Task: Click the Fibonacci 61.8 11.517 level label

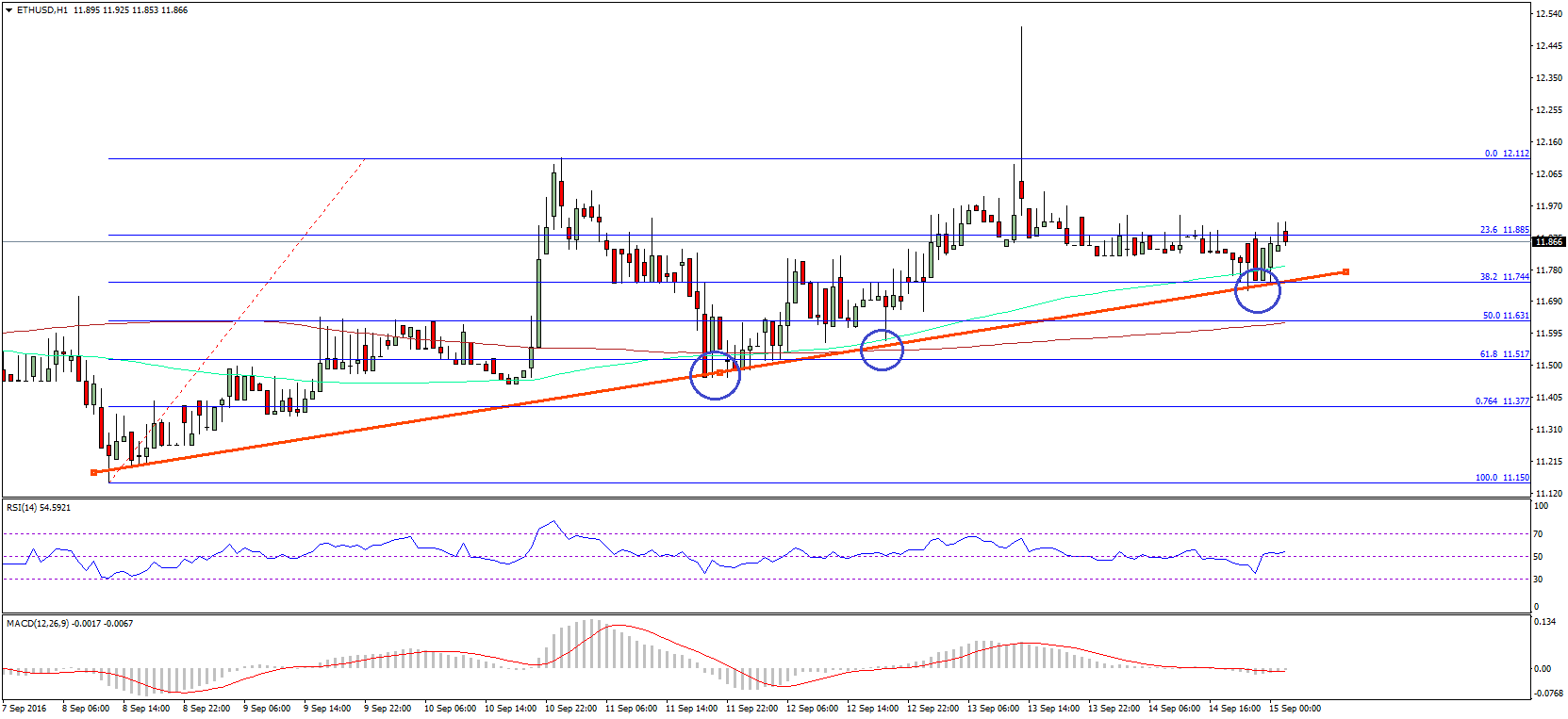Action: click(x=1504, y=354)
